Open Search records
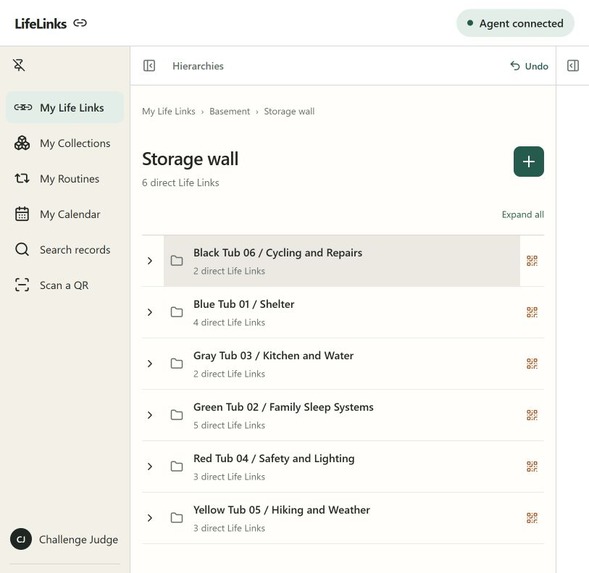The image size is (589, 573). tap(65, 249)
